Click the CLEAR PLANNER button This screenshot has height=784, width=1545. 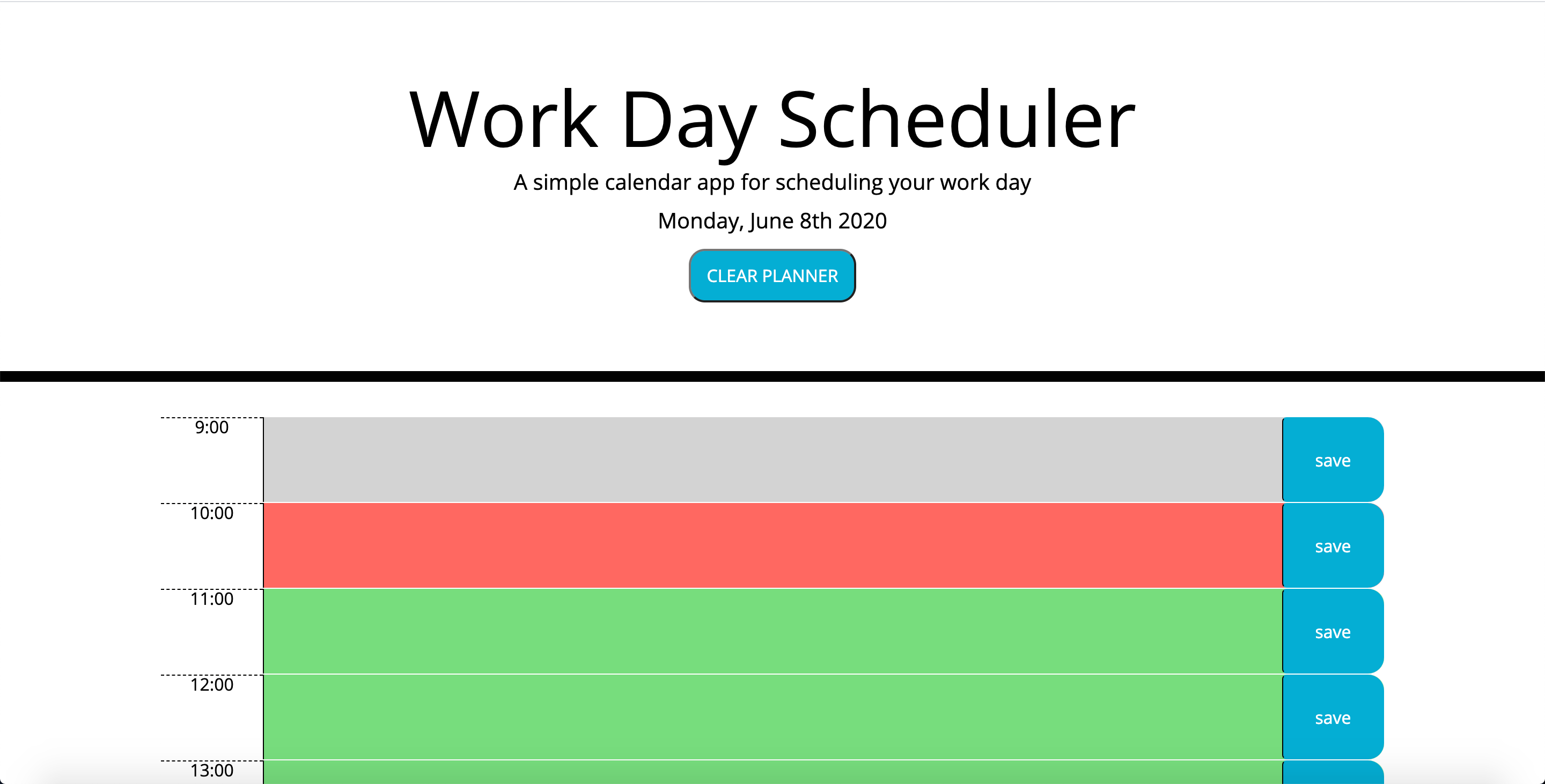pos(772,276)
